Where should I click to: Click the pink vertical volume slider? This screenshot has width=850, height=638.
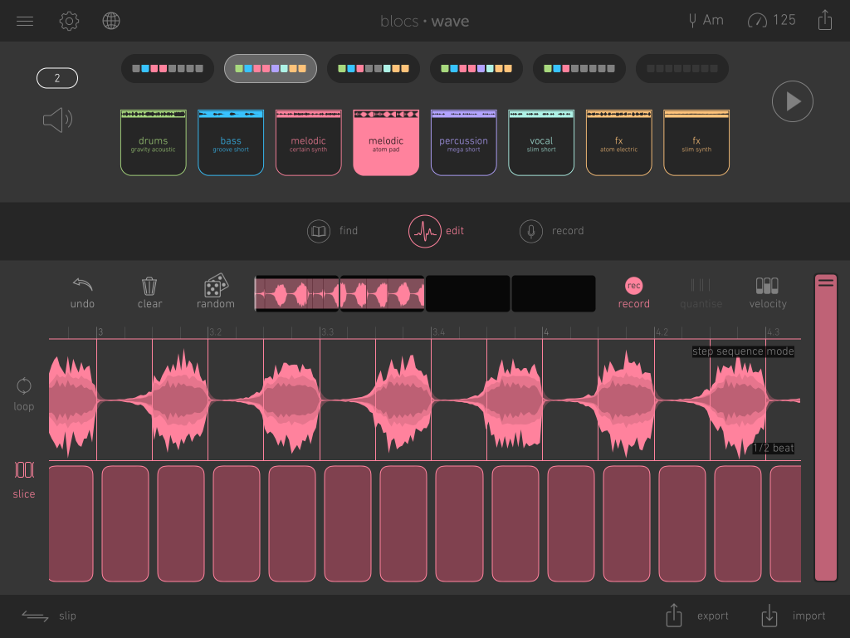coord(826,428)
